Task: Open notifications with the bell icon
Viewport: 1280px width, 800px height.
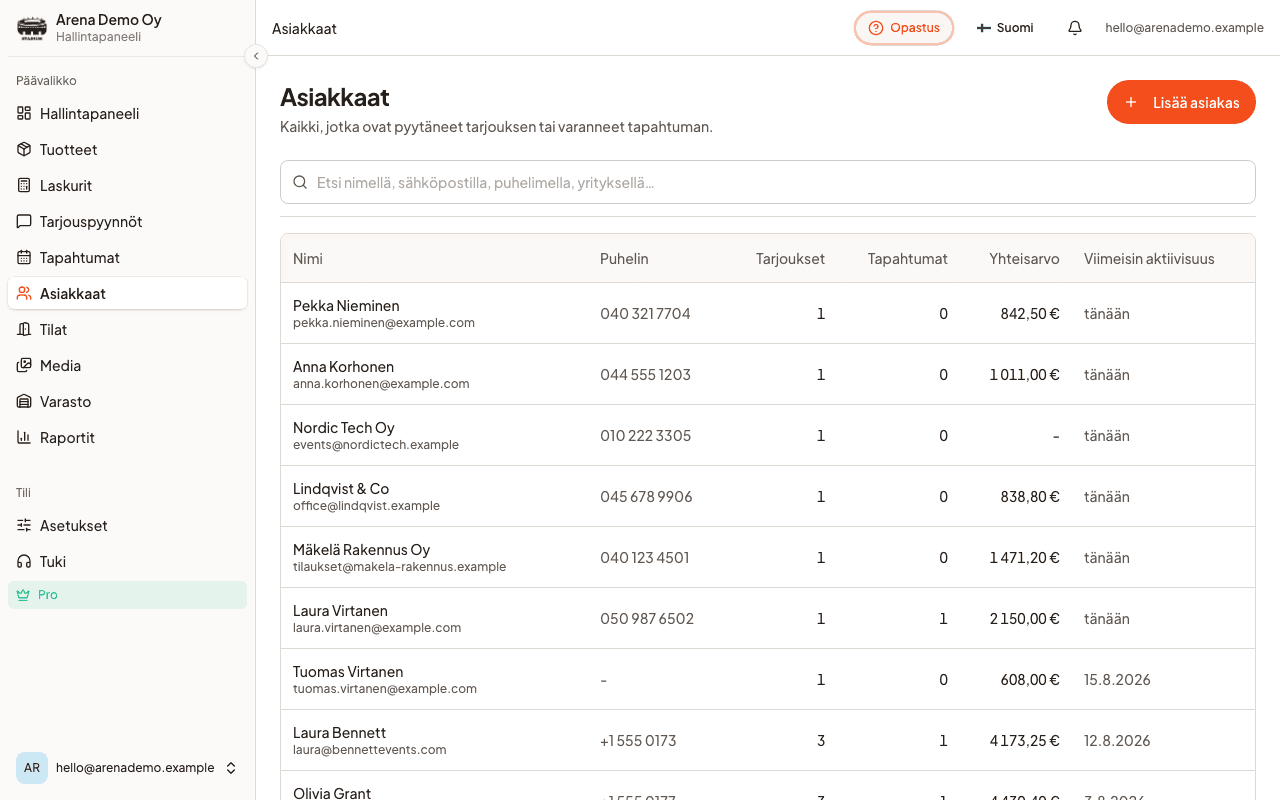Action: [x=1075, y=28]
